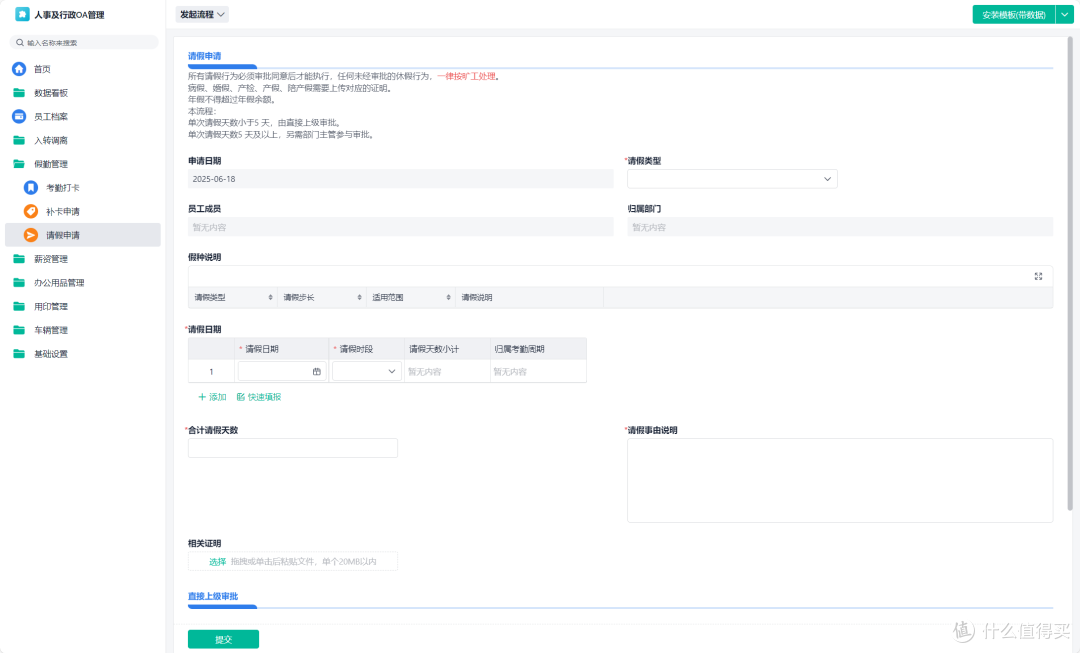Click the 数据看板 folder icon

click(19, 92)
